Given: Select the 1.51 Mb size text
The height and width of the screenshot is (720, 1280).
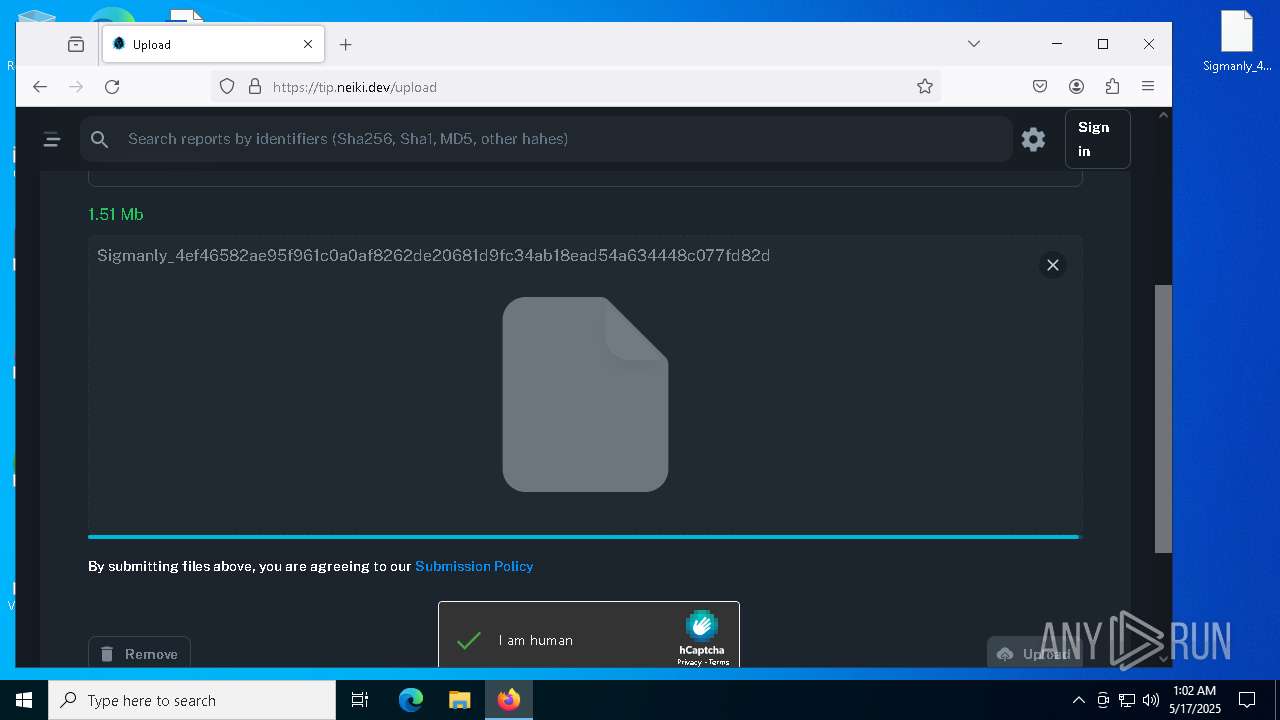Looking at the screenshot, I should tap(116, 214).
